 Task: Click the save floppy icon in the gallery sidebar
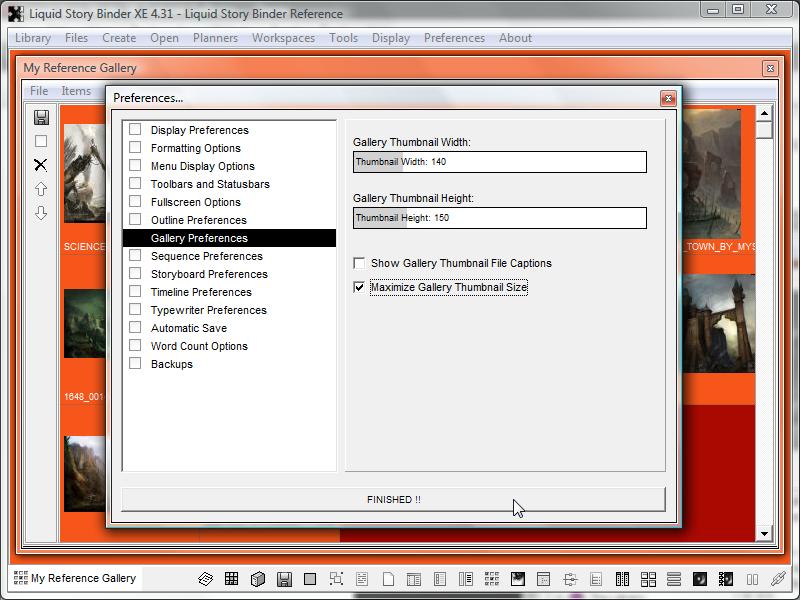click(41, 118)
